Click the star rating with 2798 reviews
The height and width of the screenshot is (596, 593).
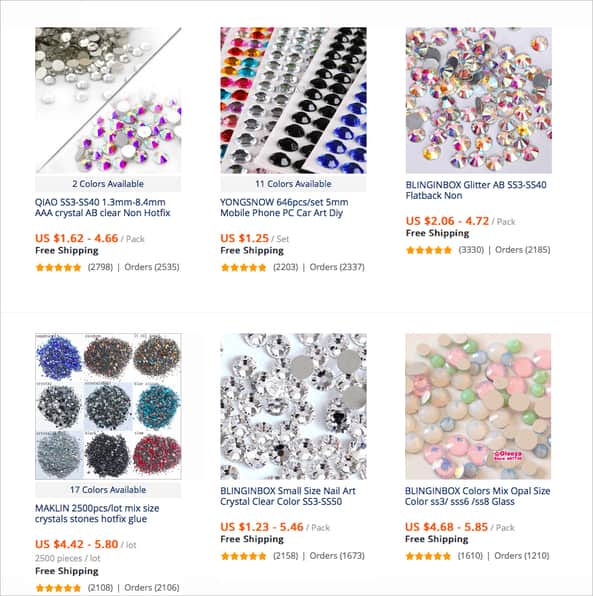pos(58,268)
